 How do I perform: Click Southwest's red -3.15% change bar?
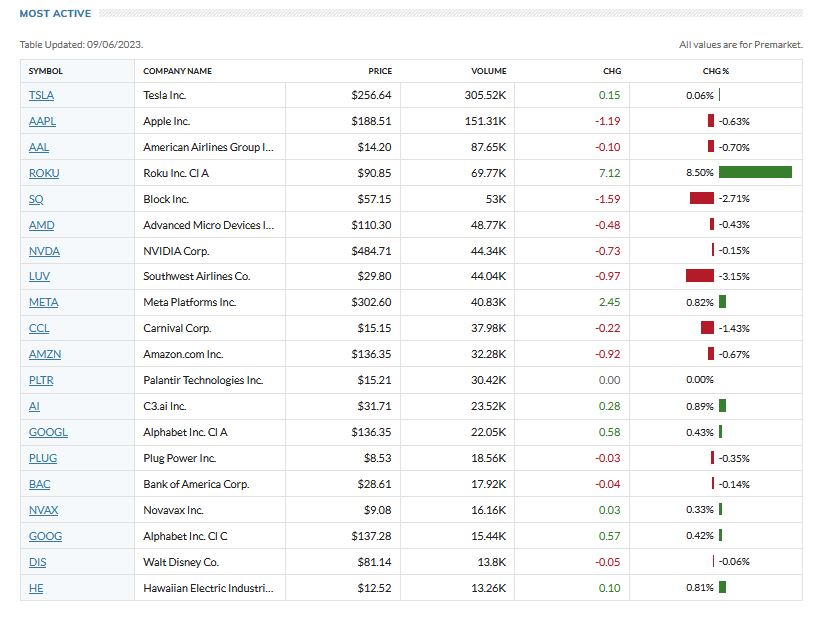pyautogui.click(x=700, y=276)
